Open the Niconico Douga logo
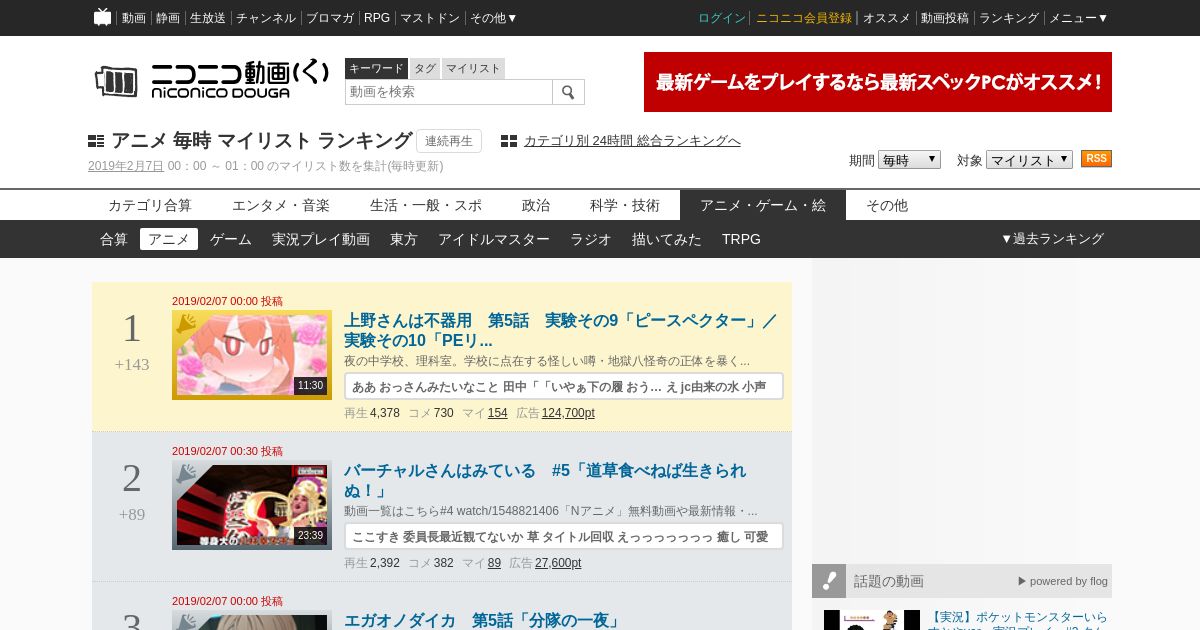 click(211, 80)
